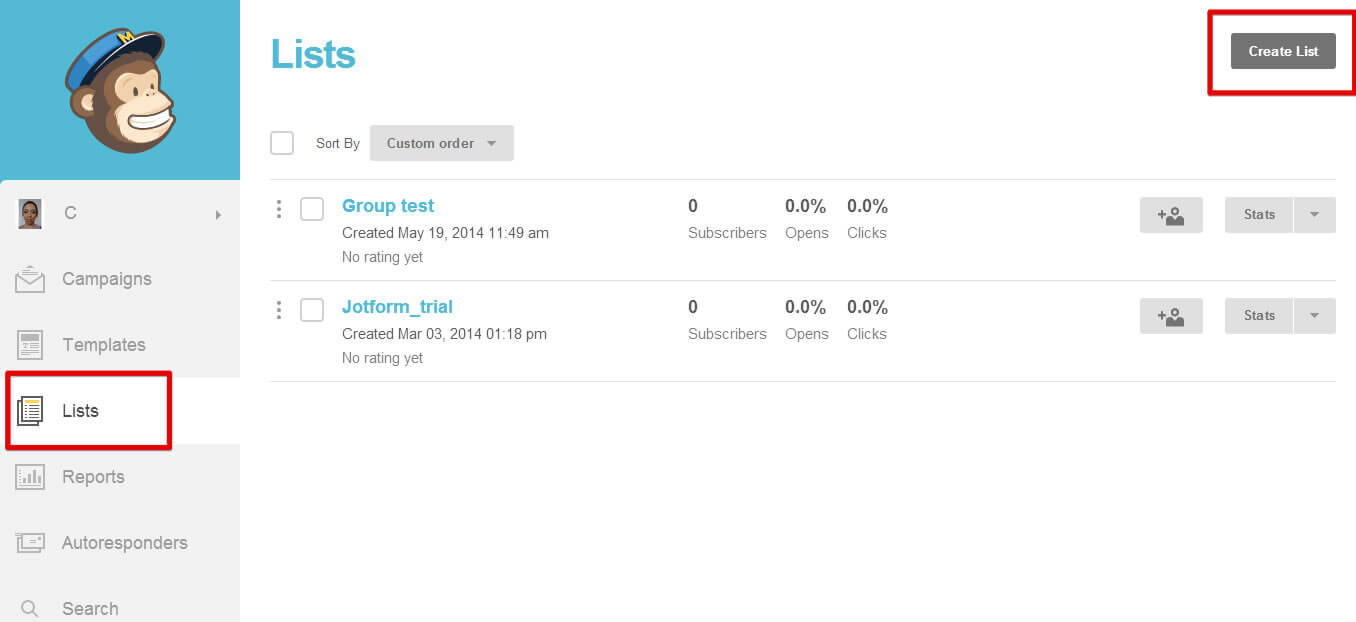Open the Custom order sort dropdown
The image size is (1356, 622).
441,143
